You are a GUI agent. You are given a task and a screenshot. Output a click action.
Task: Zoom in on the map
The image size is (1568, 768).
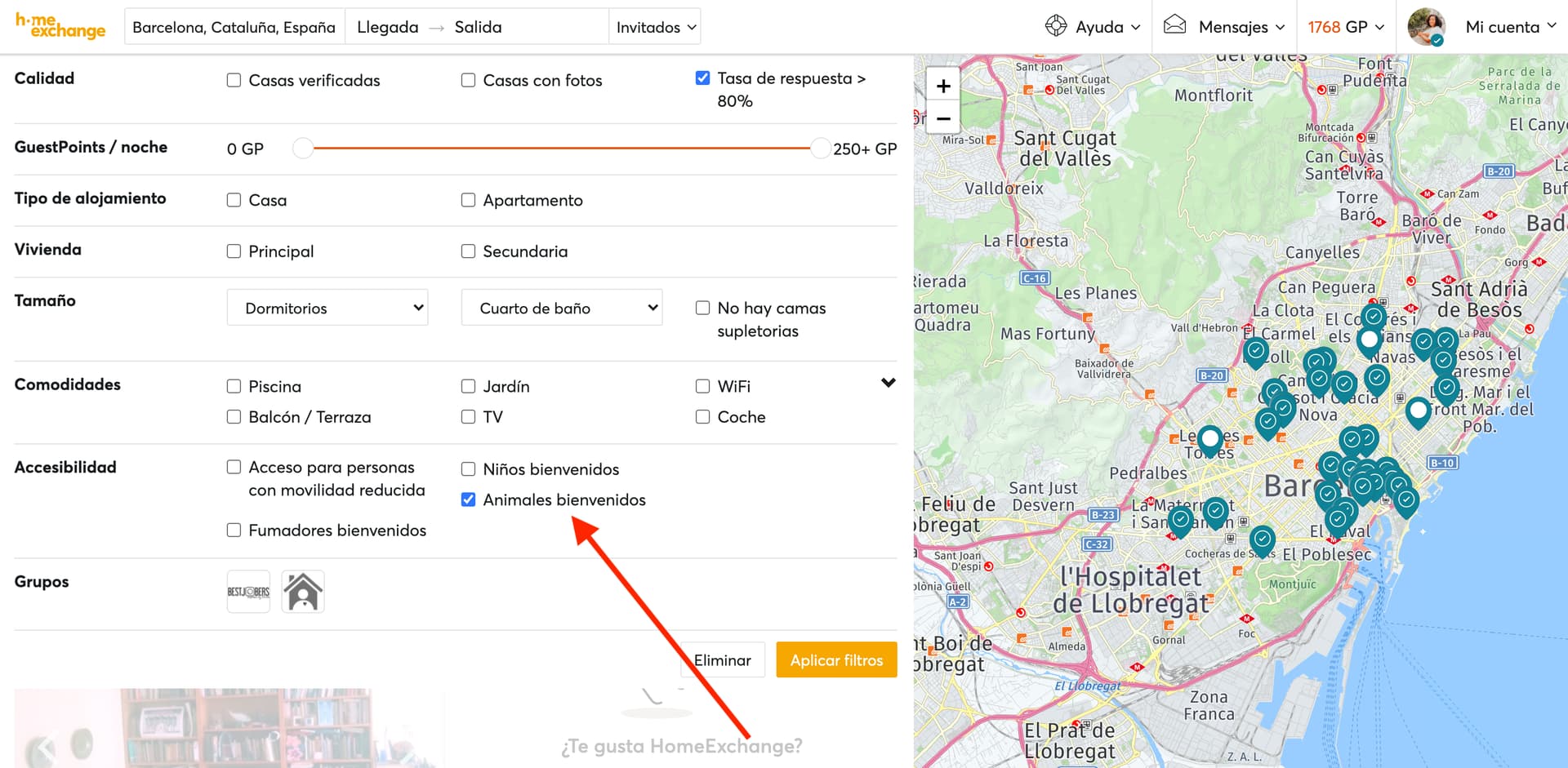pos(943,86)
